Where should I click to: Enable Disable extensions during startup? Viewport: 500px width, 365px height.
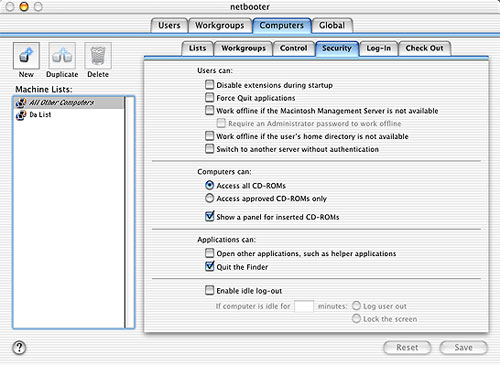(209, 85)
